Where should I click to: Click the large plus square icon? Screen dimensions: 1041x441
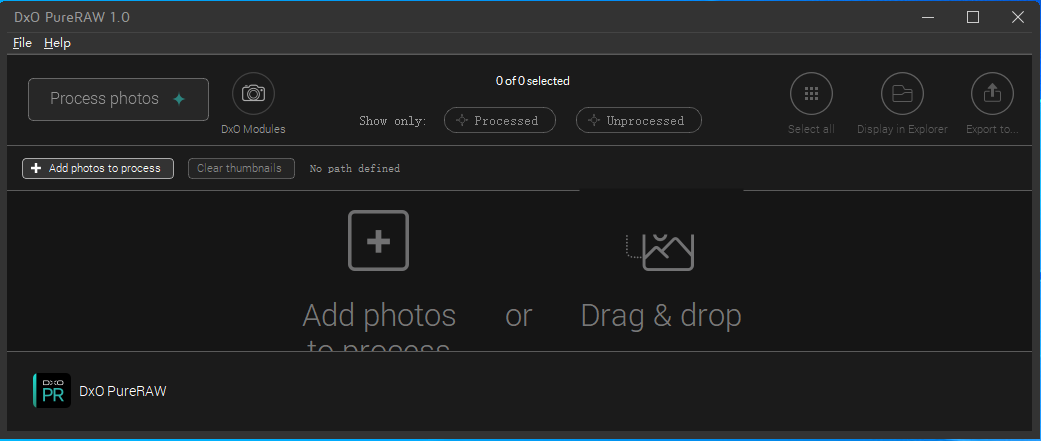378,240
